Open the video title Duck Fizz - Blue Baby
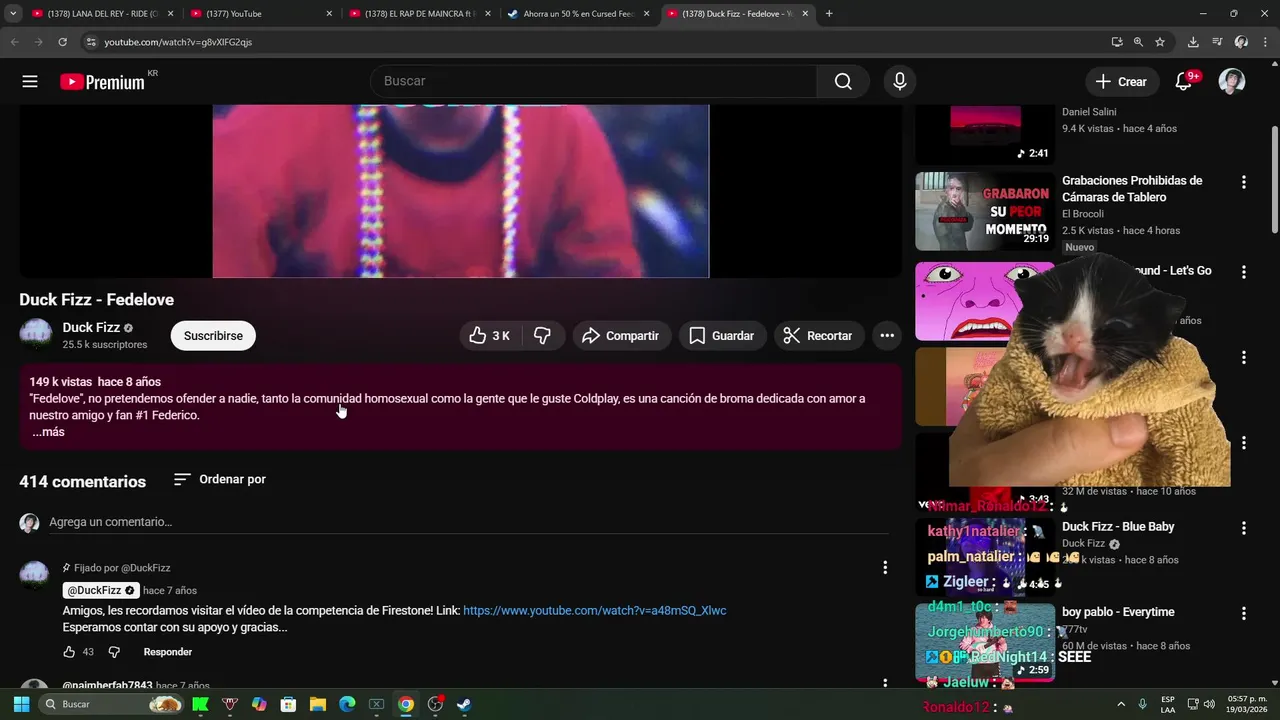This screenshot has width=1280, height=720. (x=1118, y=527)
